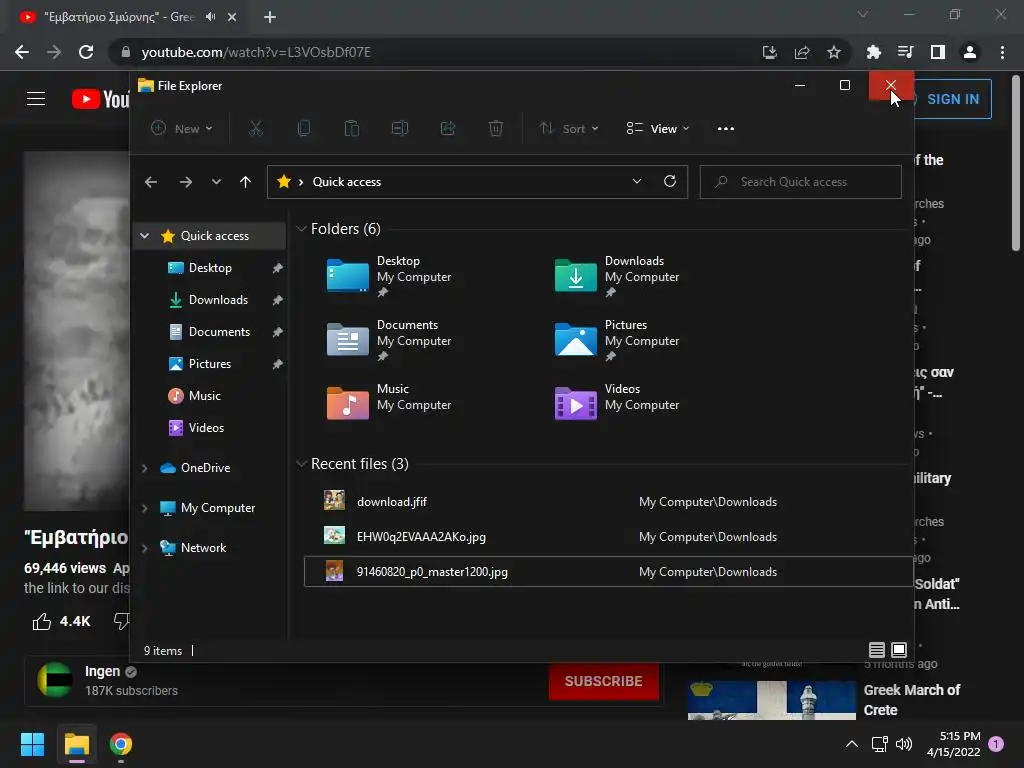Click the Search Quick access field
Screen dimensions: 1024x768
tap(801, 182)
